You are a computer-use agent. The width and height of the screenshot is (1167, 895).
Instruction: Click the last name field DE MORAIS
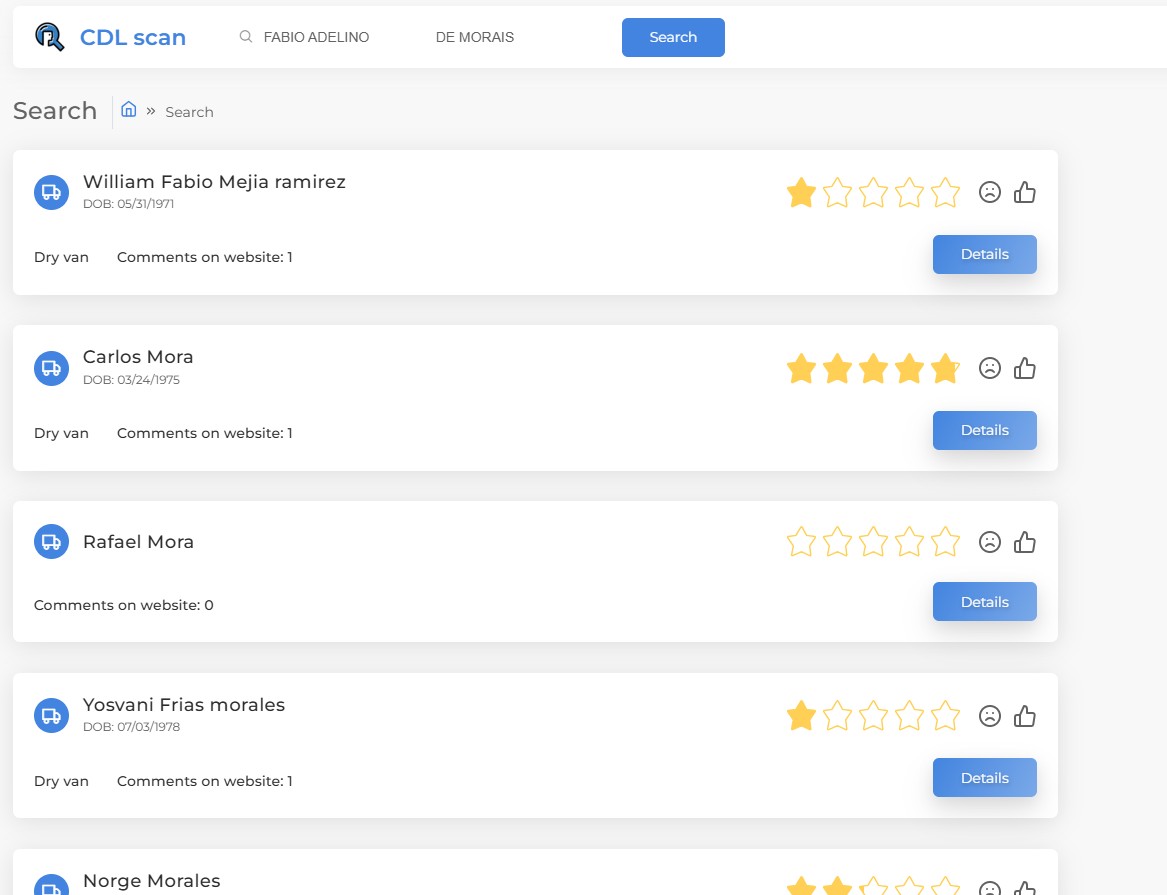[500, 37]
